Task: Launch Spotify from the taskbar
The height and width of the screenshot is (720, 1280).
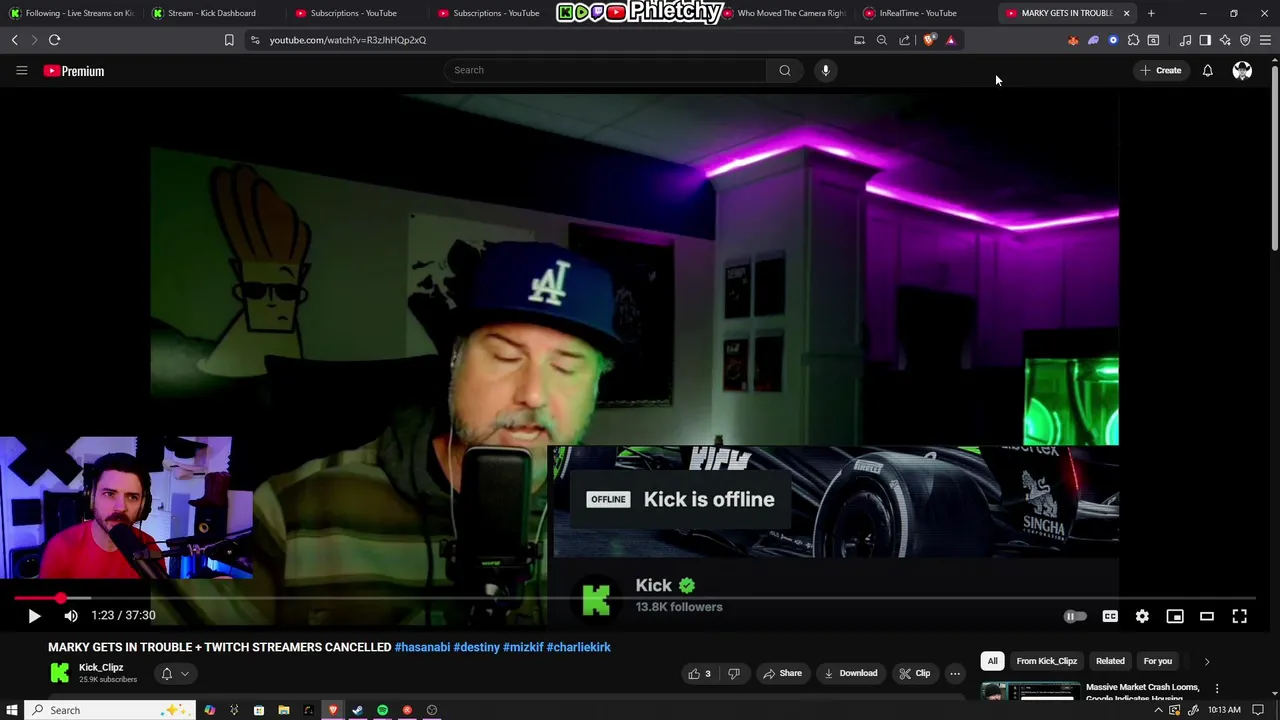Action: coord(382,710)
